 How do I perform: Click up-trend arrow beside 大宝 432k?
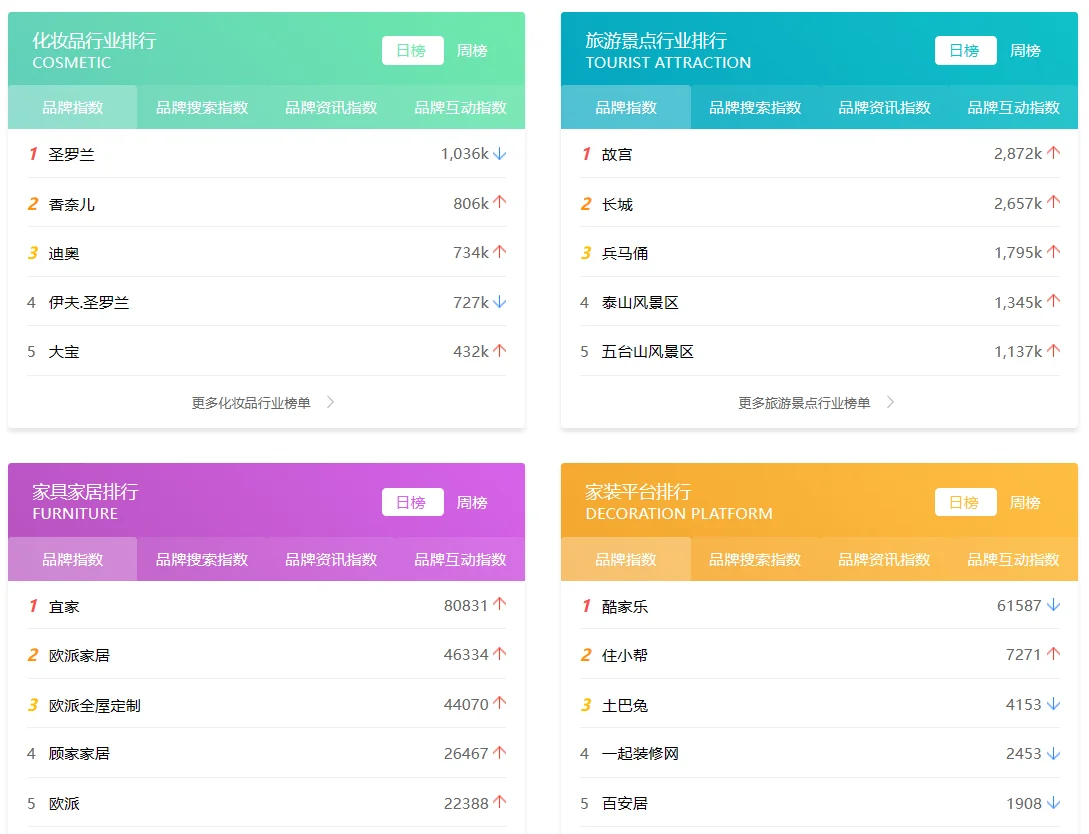point(499,351)
